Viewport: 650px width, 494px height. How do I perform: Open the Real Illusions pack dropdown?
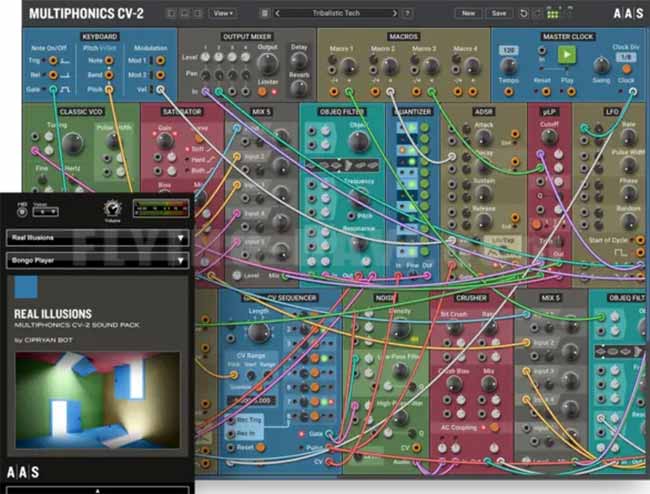(98, 238)
